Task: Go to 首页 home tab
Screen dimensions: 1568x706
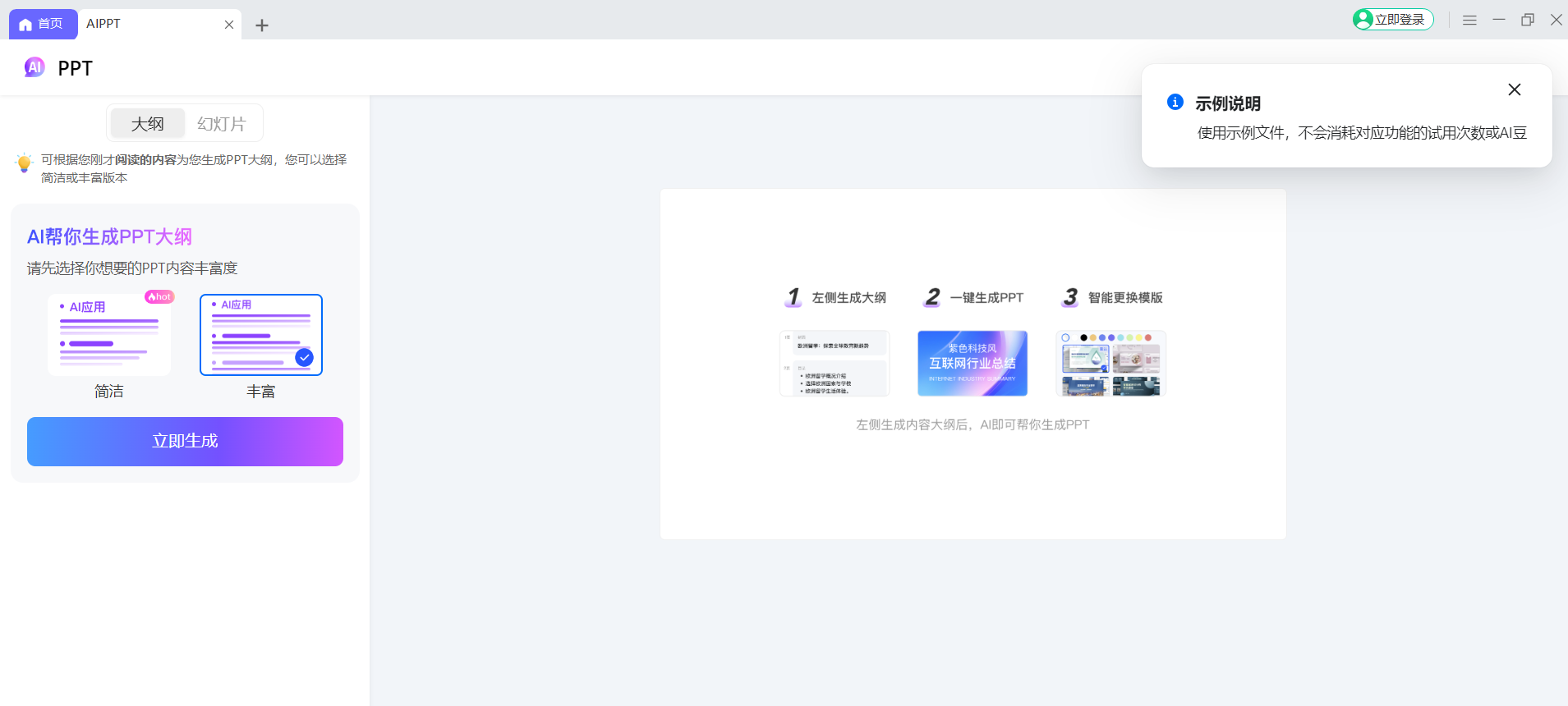Action: tap(43, 24)
